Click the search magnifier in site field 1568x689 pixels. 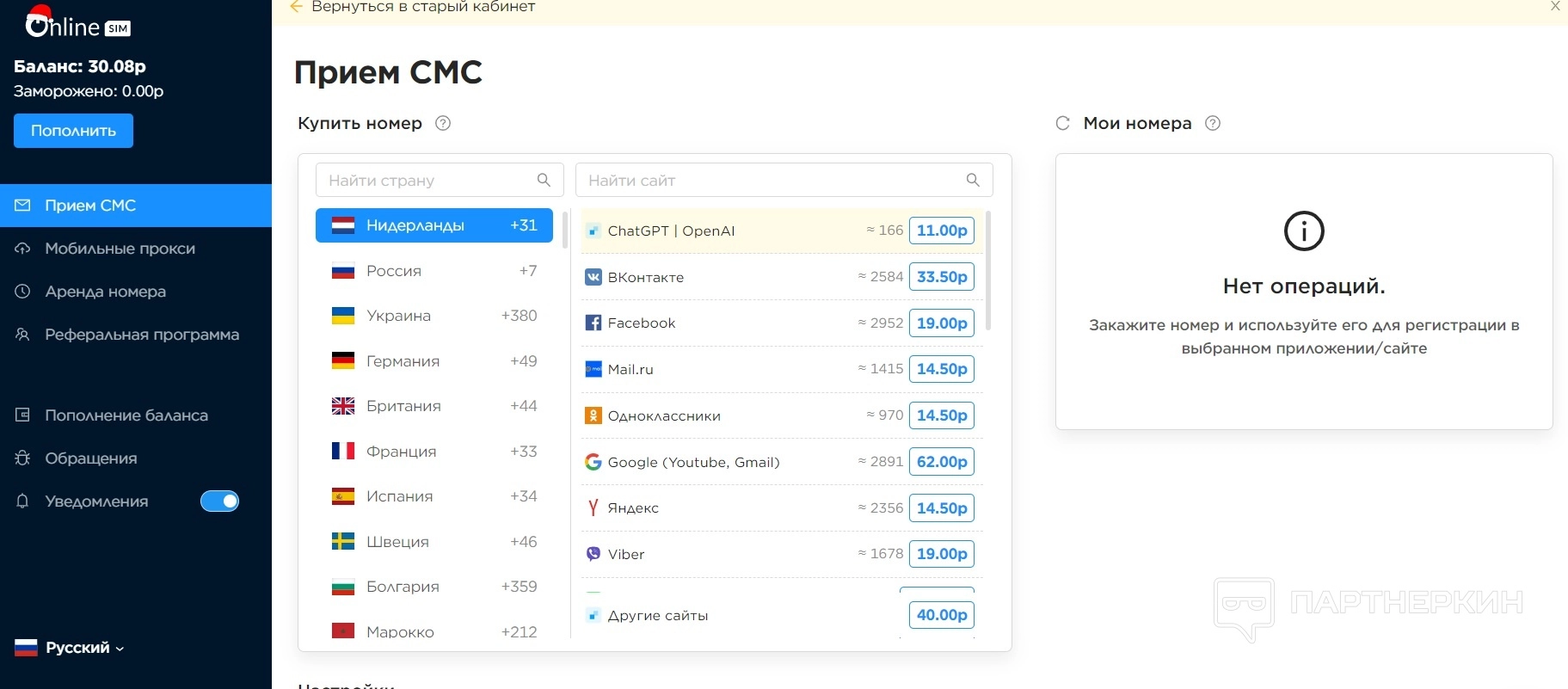point(973,180)
